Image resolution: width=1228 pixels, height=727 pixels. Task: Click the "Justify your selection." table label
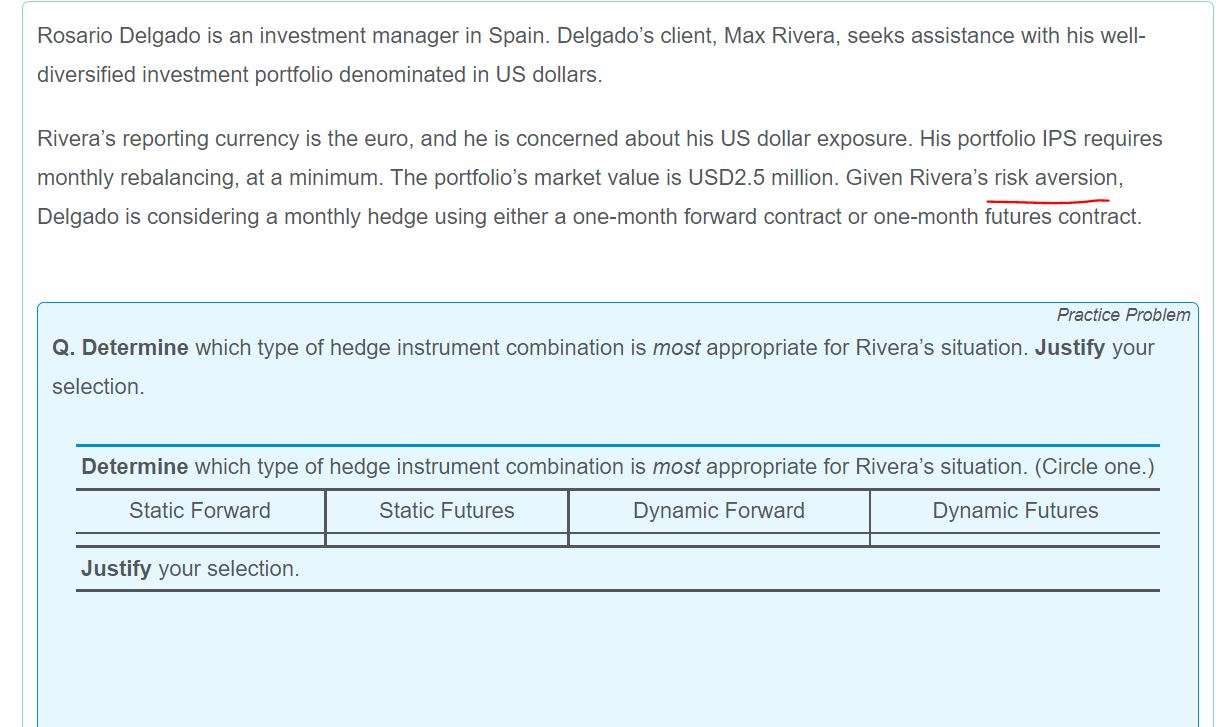click(190, 569)
